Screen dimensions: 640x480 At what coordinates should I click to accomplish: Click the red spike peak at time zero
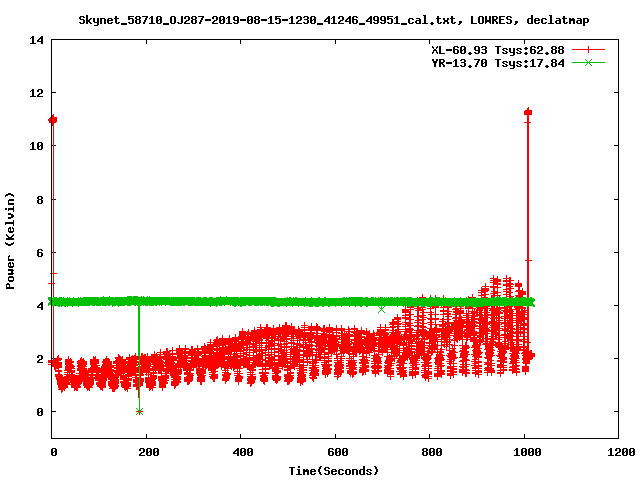pyautogui.click(x=53, y=120)
